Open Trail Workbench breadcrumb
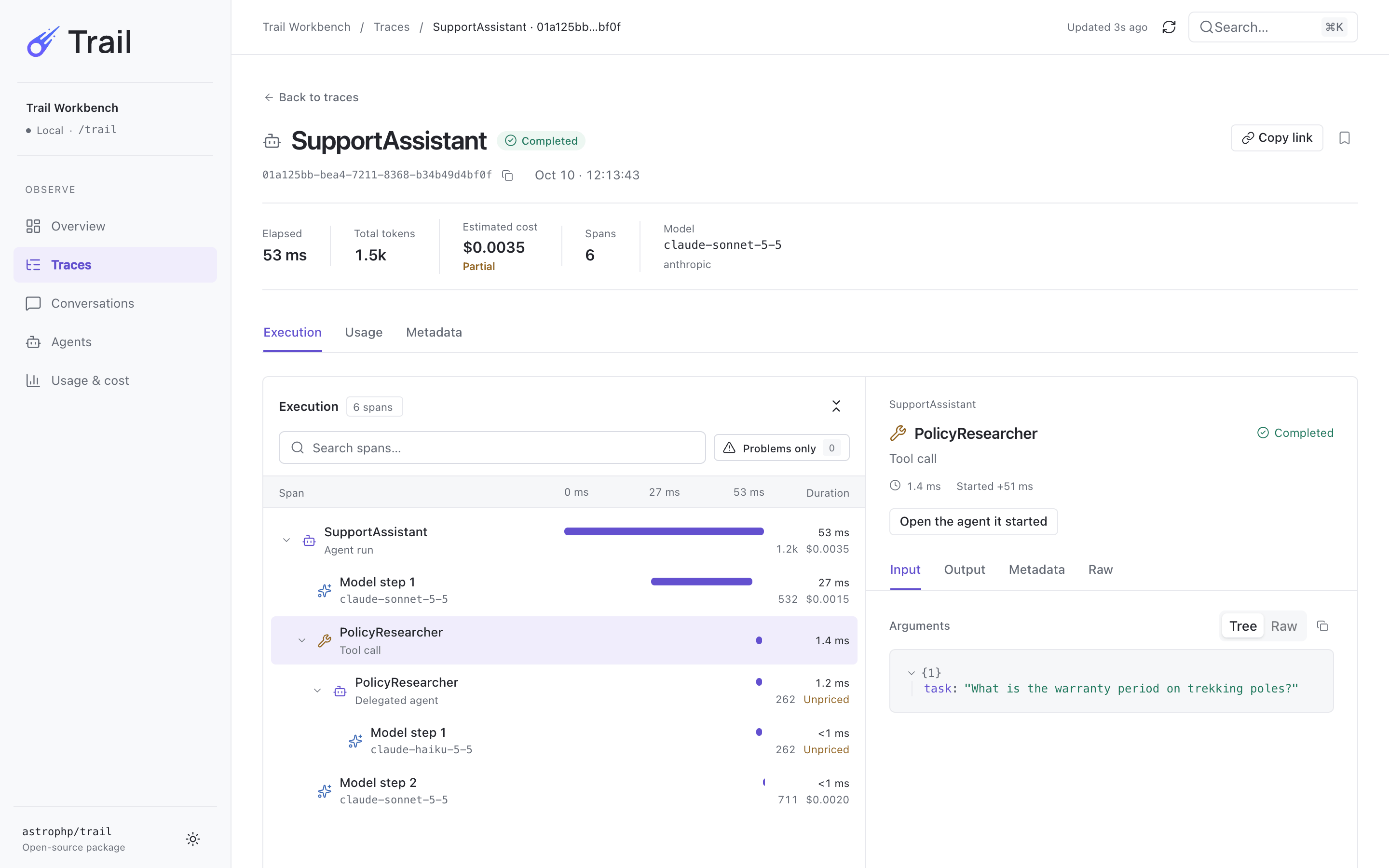 coord(307,27)
